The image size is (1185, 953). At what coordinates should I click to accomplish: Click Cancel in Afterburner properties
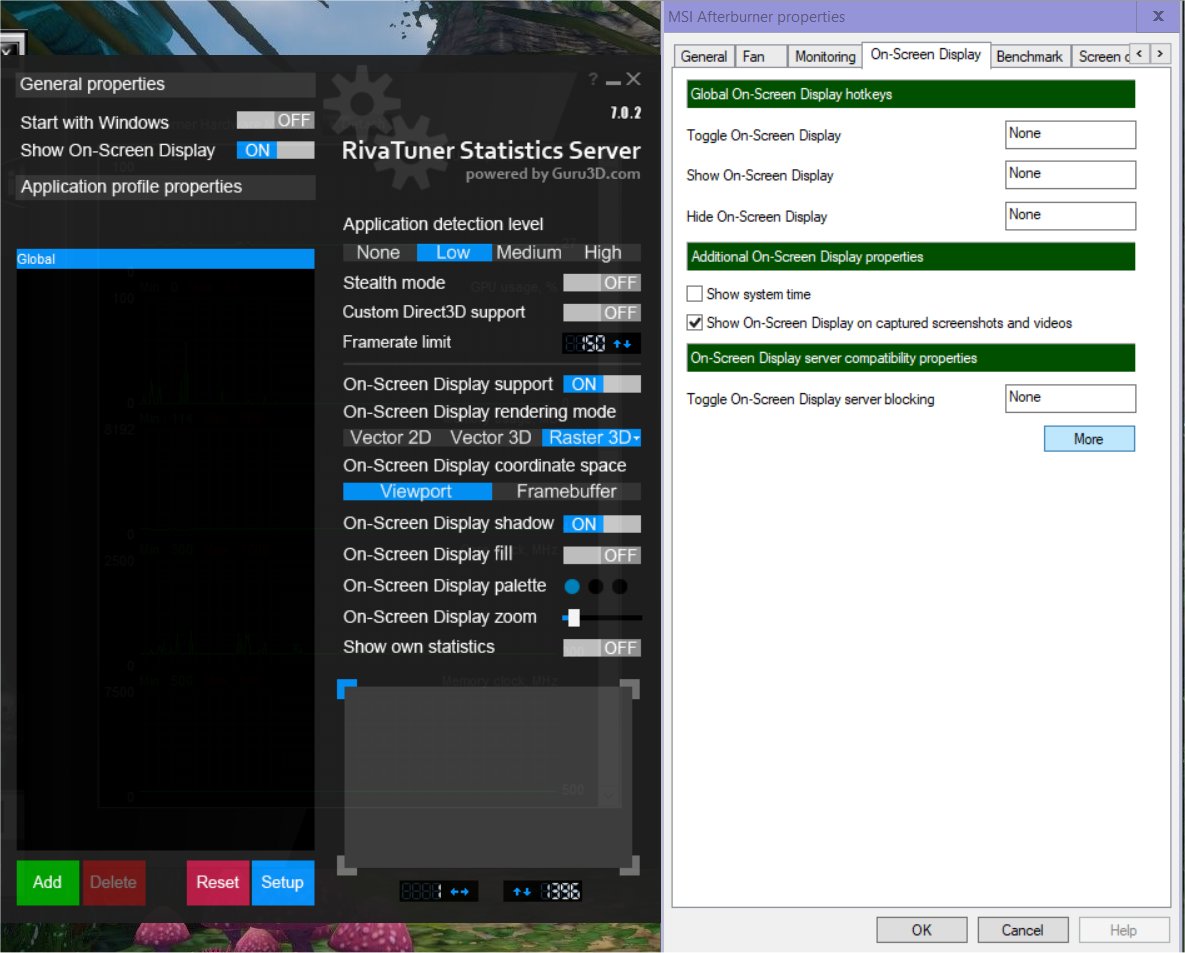1023,930
